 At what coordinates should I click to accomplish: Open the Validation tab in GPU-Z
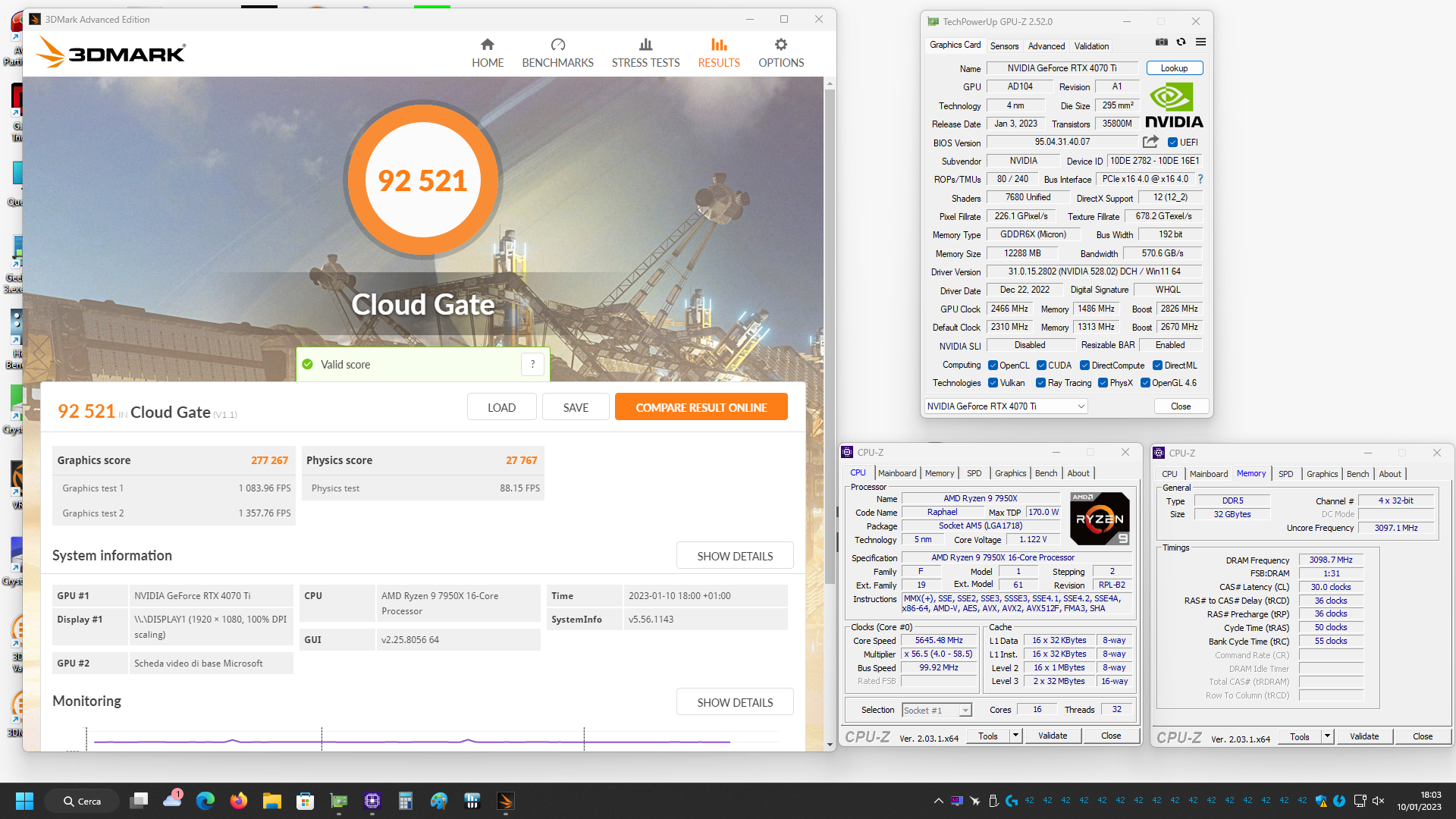coord(1091,46)
